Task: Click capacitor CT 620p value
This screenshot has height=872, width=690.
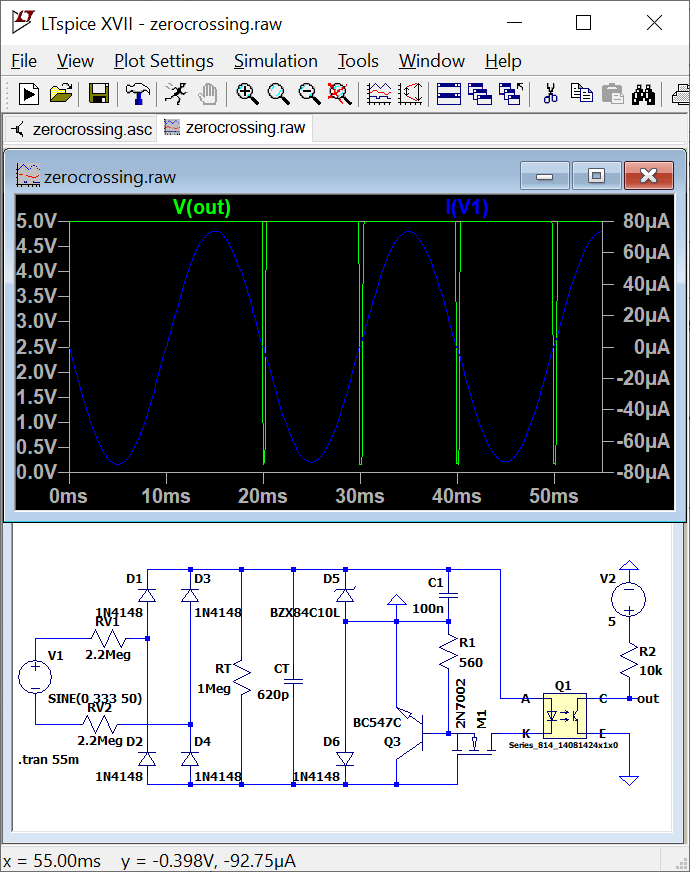Action: pos(273,694)
